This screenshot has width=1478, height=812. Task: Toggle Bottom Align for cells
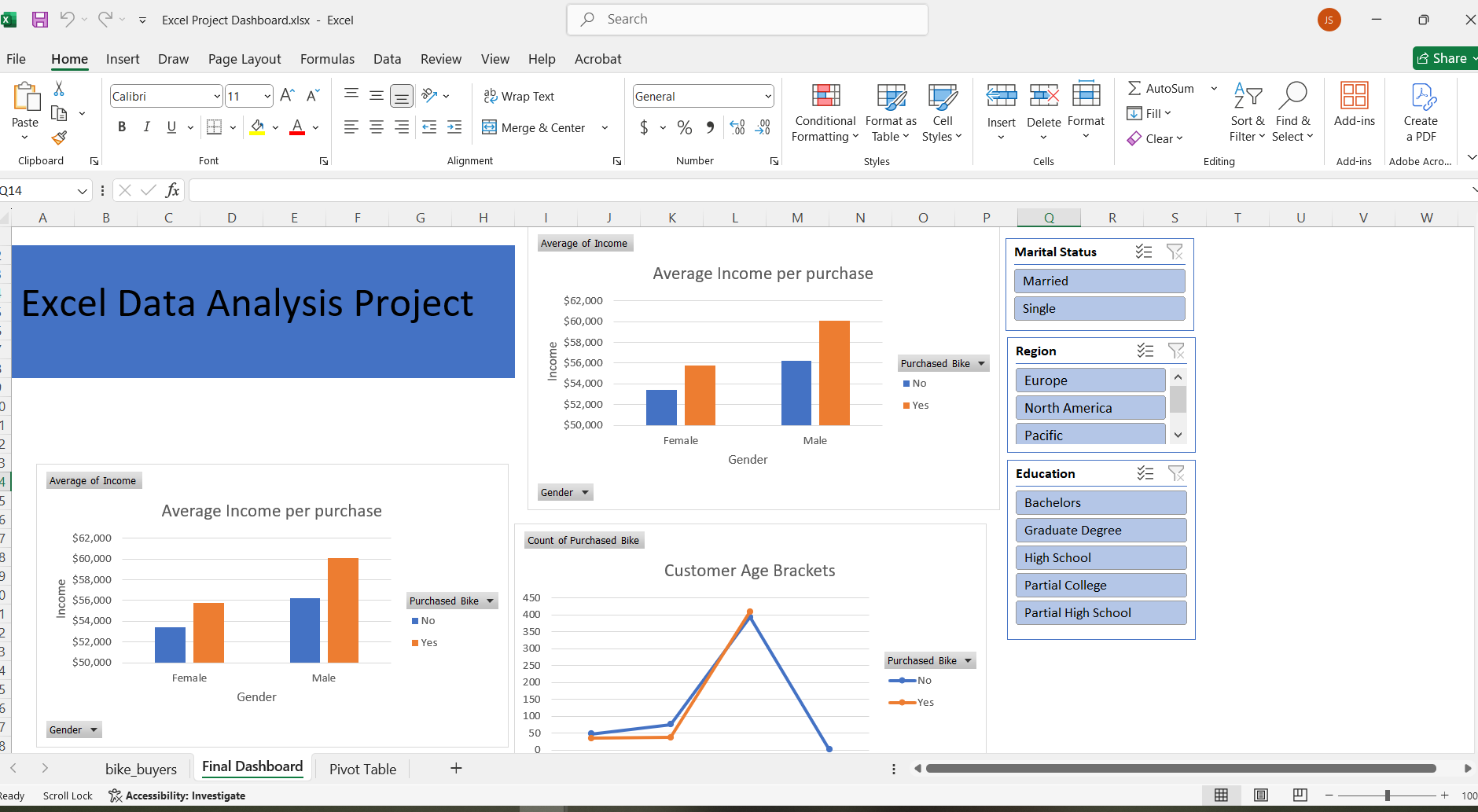[x=402, y=96]
